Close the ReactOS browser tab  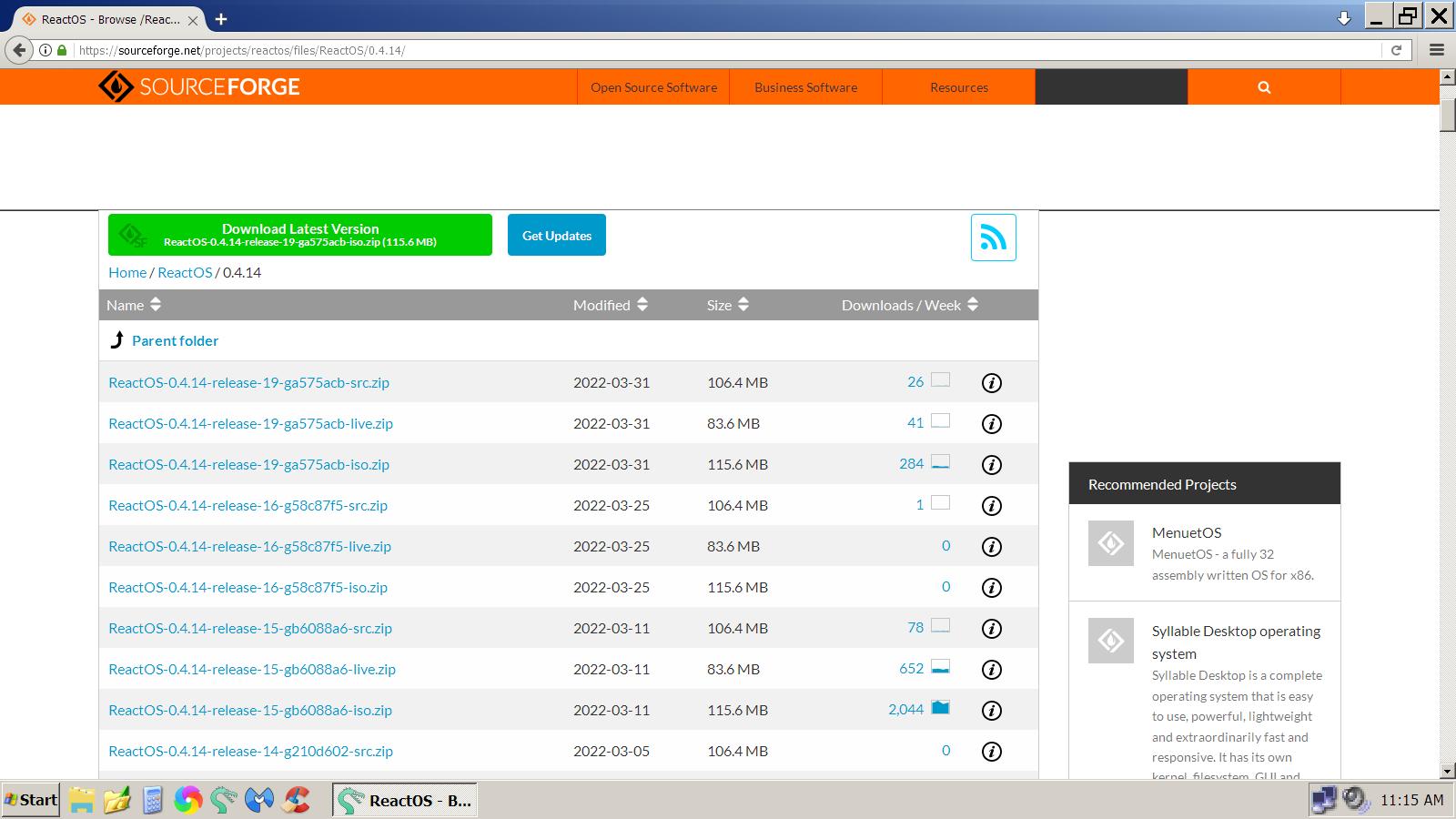point(193,19)
